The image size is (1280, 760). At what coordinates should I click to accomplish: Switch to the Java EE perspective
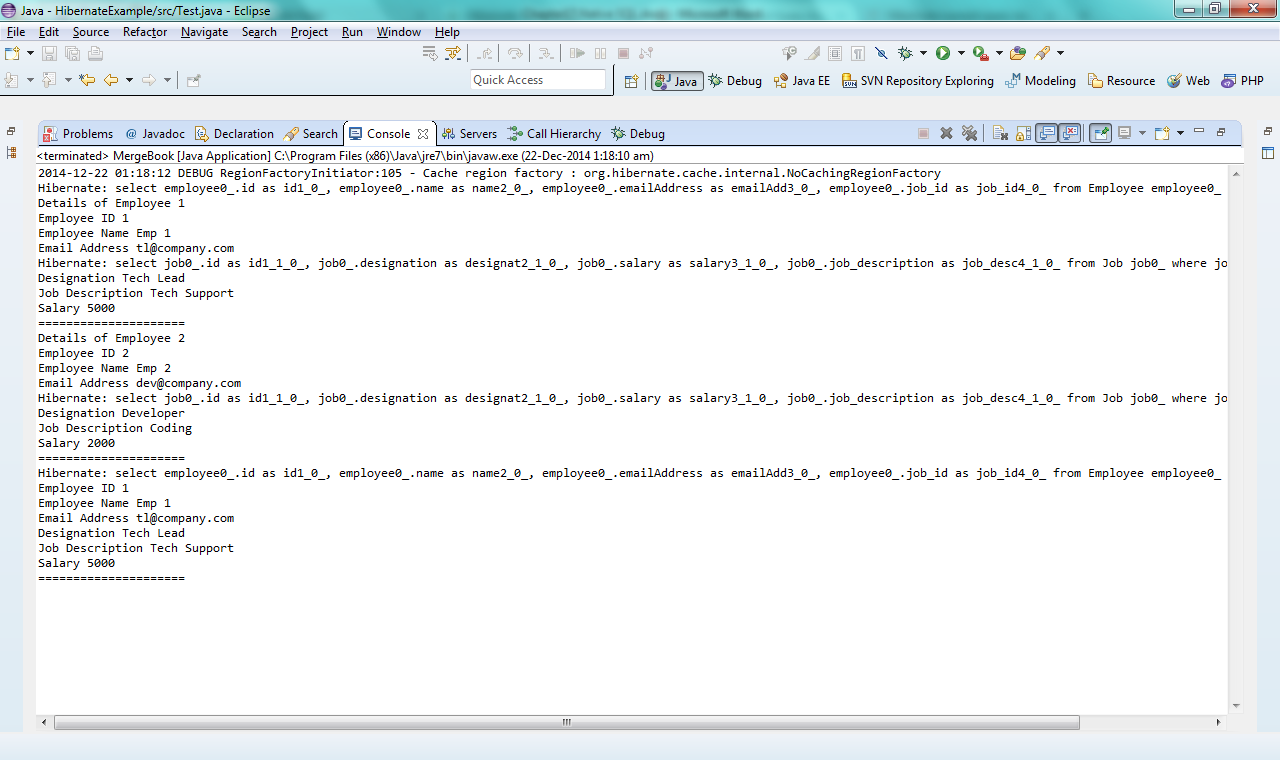[802, 81]
